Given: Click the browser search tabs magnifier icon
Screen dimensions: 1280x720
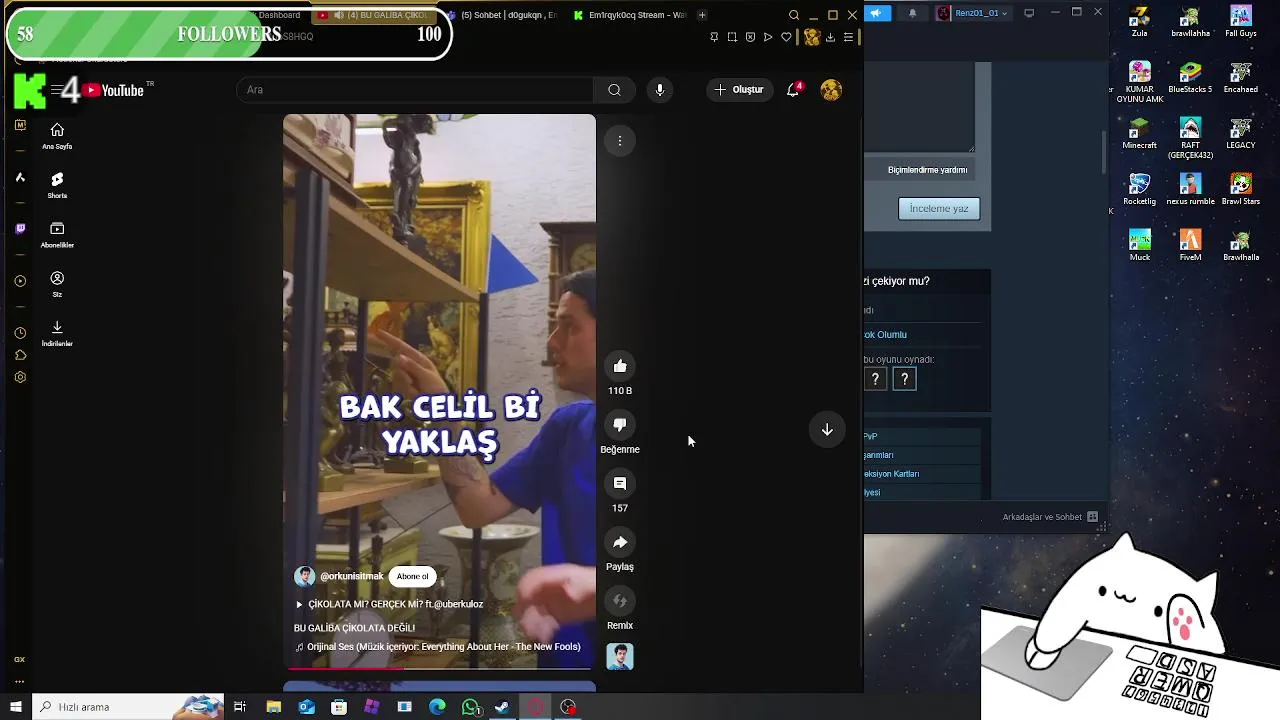Looking at the screenshot, I should [794, 15].
